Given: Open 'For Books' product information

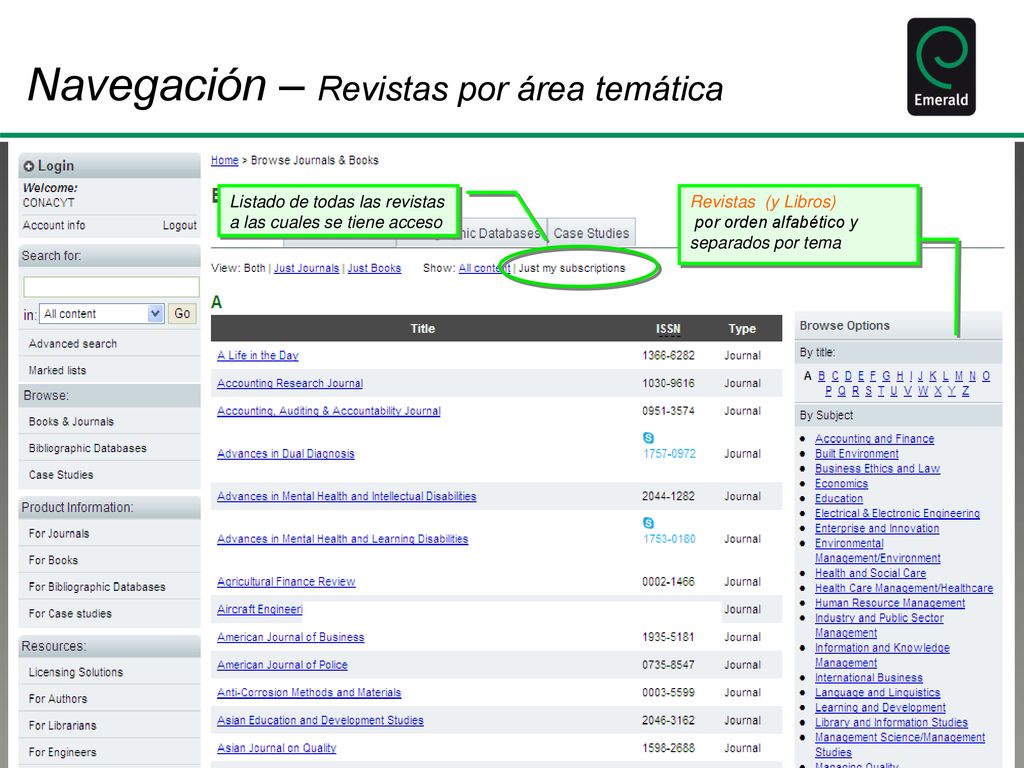Looking at the screenshot, I should pyautogui.click(x=53, y=560).
